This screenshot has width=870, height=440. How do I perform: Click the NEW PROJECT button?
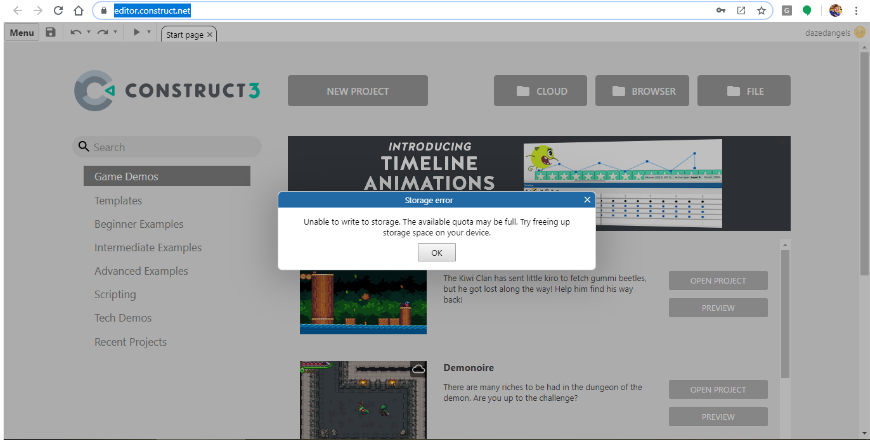(358, 91)
